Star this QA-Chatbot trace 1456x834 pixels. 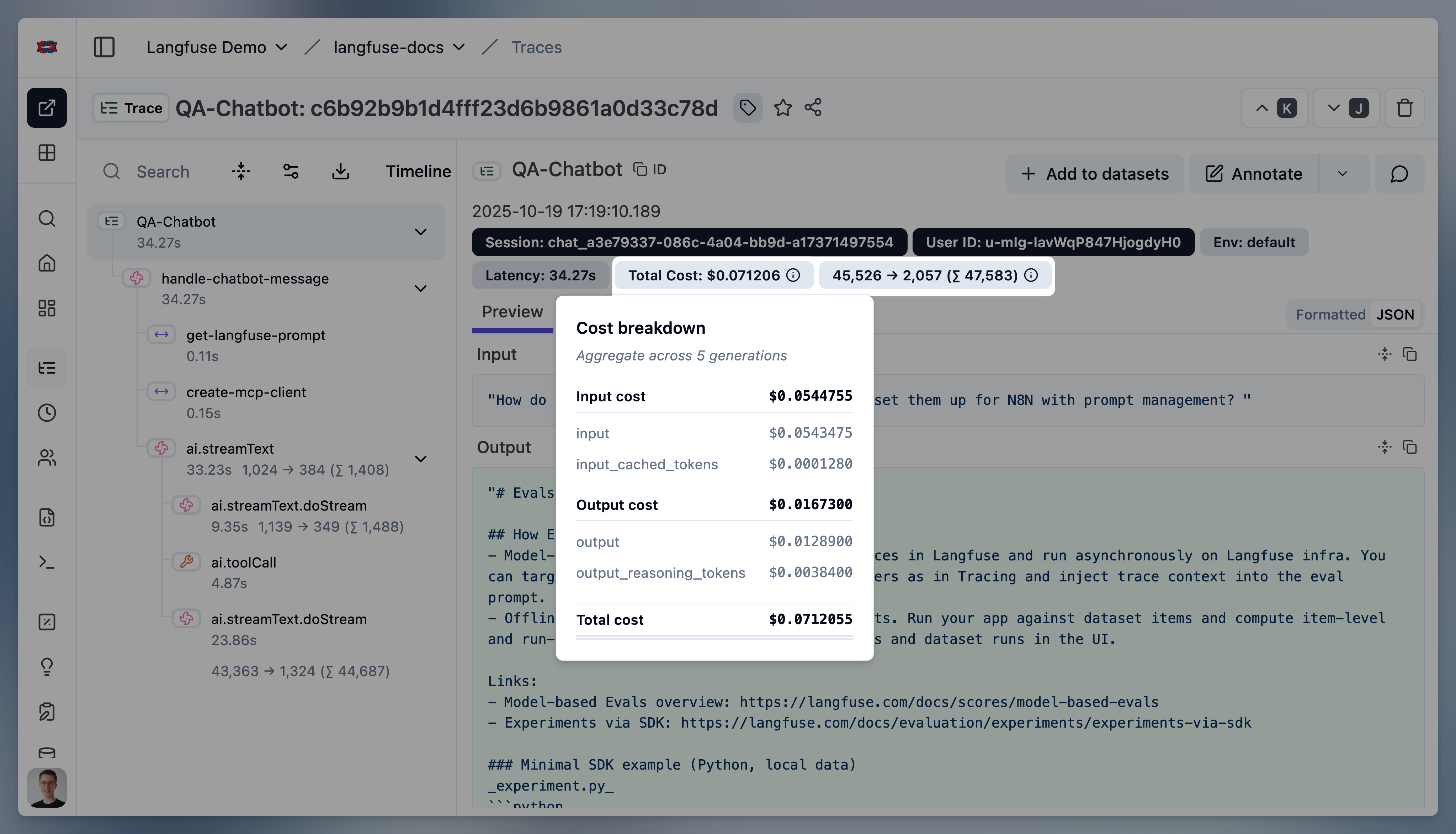click(x=783, y=108)
